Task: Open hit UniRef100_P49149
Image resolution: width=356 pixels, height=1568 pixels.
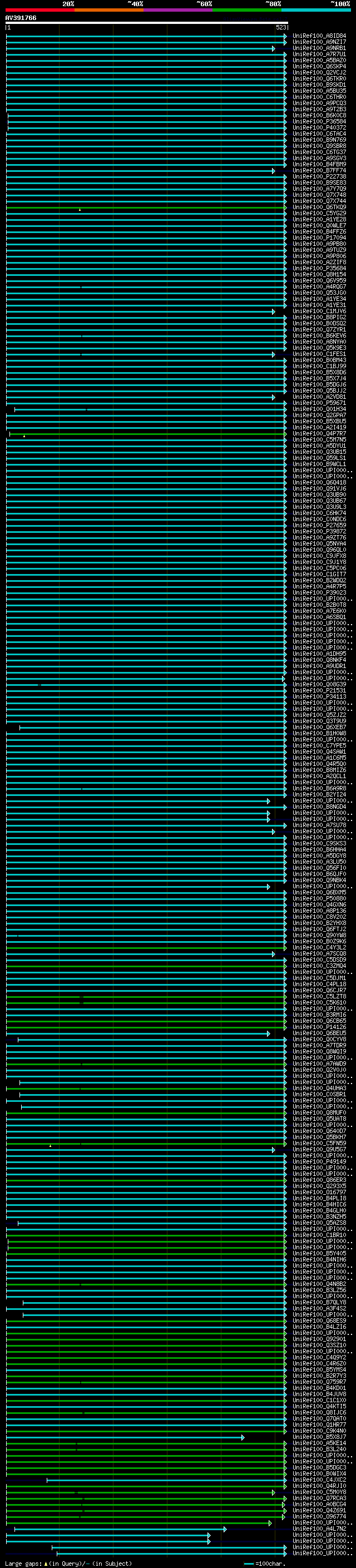Action: coord(319,1161)
